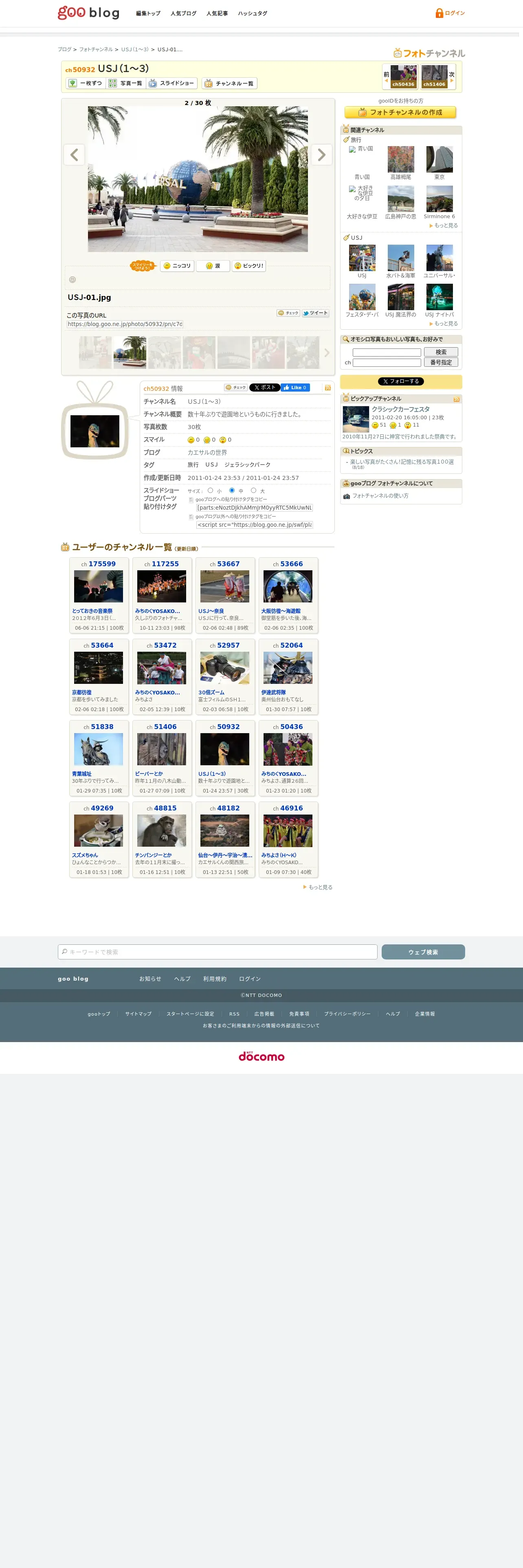The width and height of the screenshot is (523, 1568).
Task: Go to the previous photo arrow
Action: tap(74, 155)
